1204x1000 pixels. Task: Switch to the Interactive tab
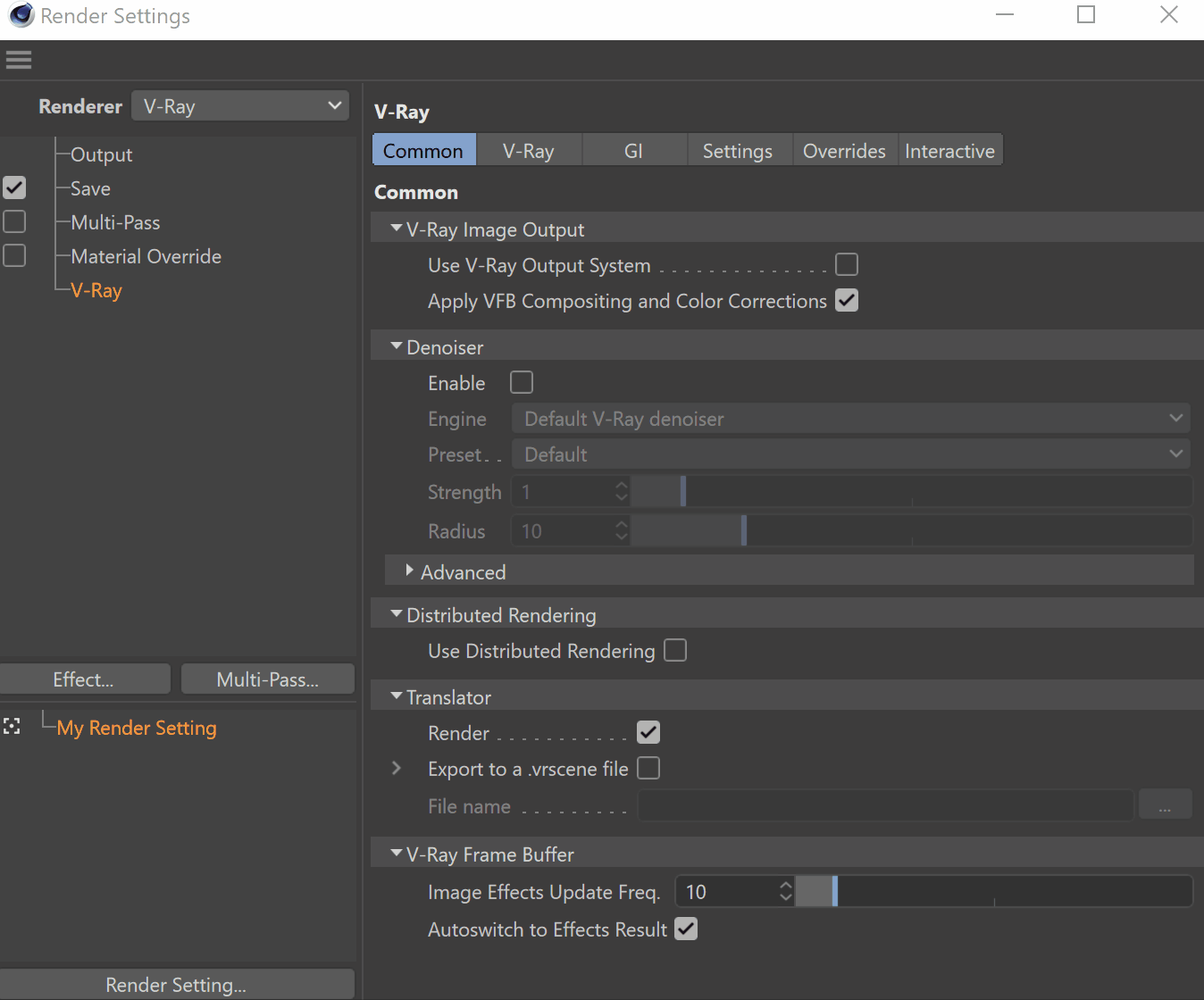(949, 150)
